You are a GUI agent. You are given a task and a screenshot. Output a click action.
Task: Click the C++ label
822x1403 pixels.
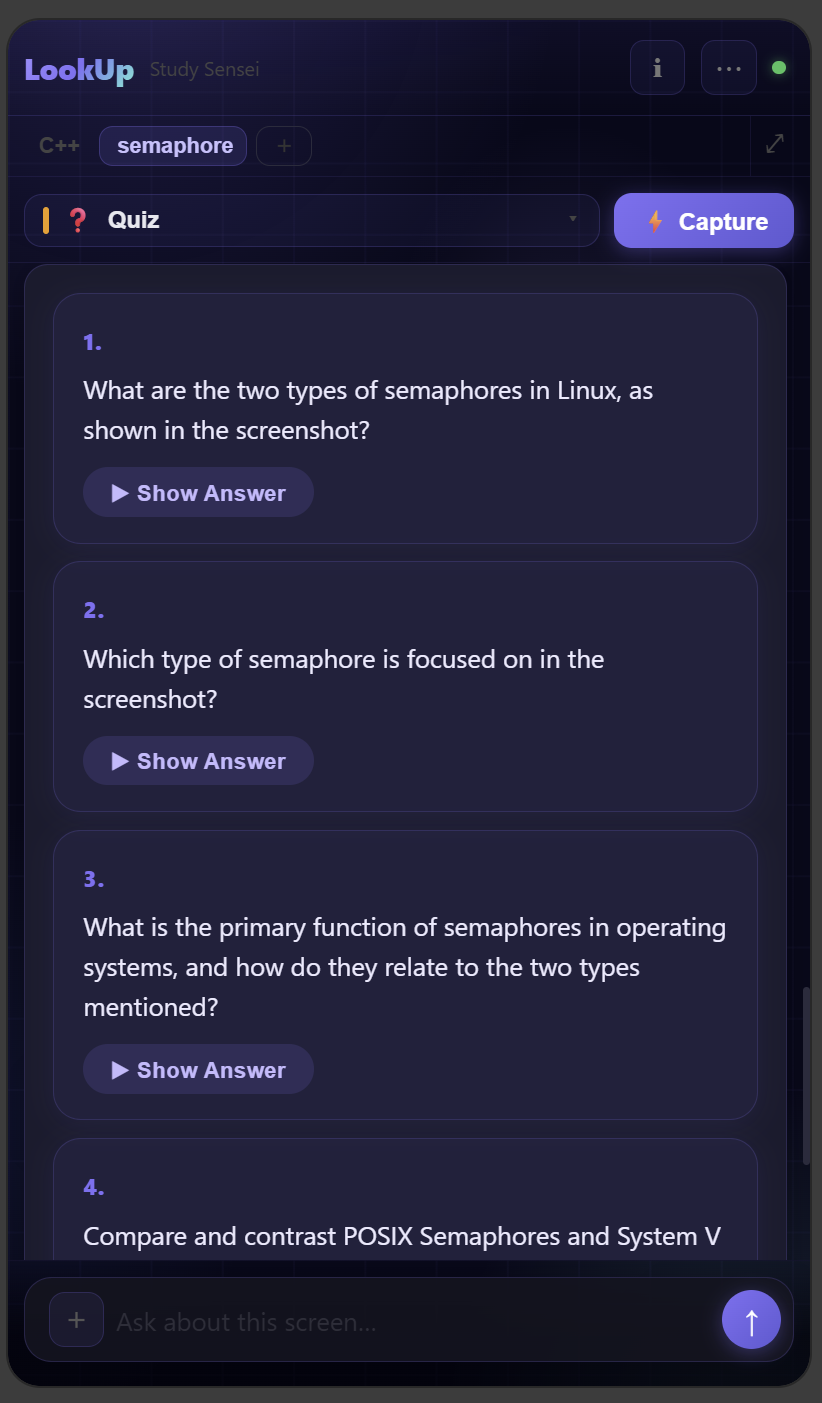coord(60,145)
